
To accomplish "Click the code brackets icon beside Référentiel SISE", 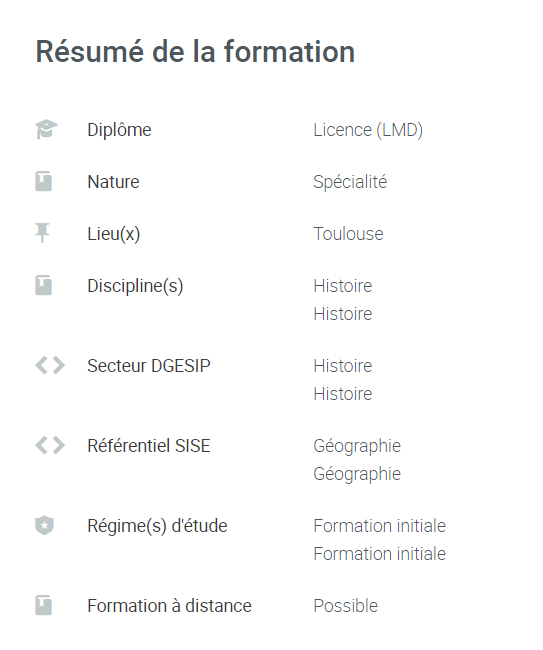I will 50,445.
